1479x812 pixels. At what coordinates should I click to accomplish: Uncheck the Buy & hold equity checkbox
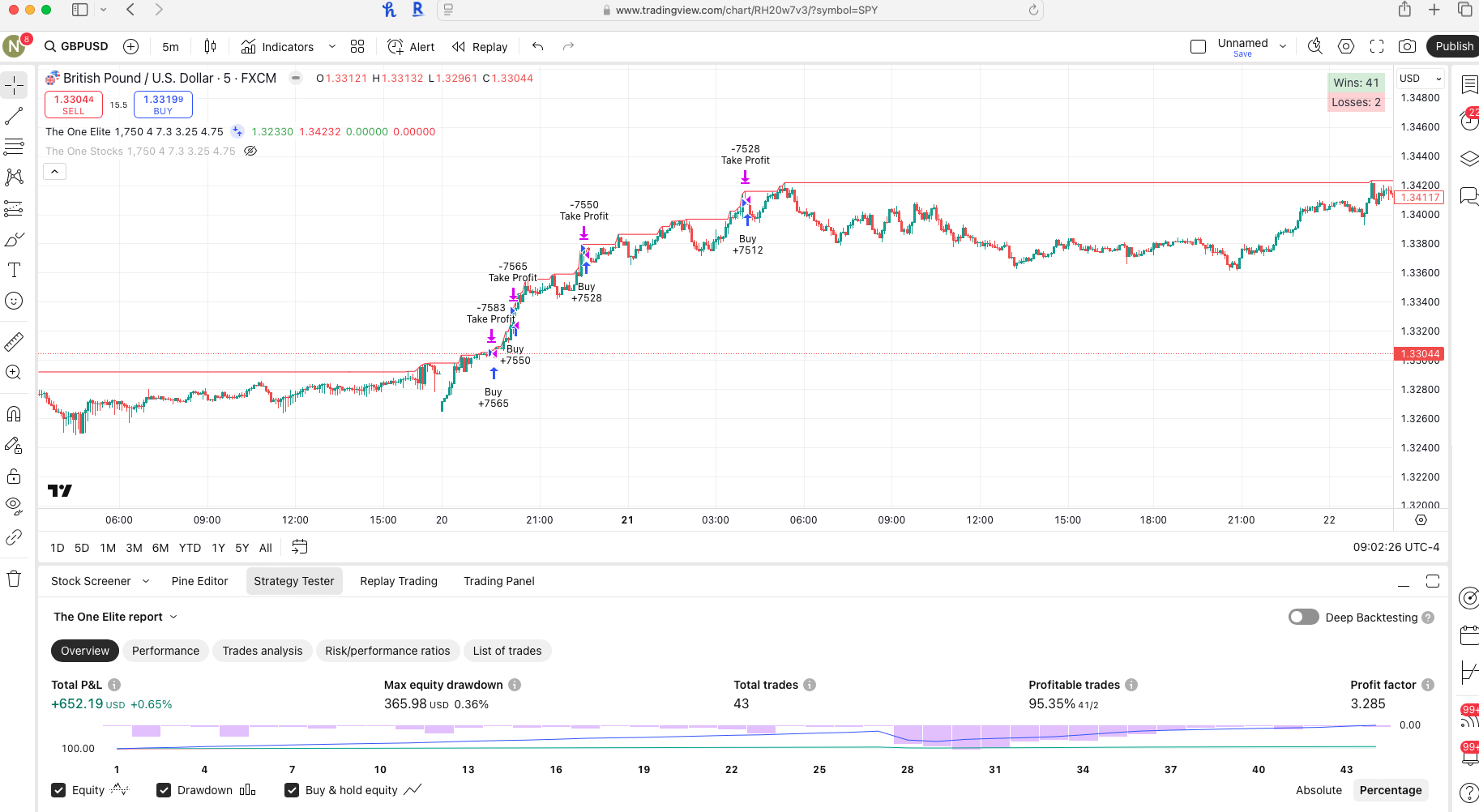click(292, 790)
